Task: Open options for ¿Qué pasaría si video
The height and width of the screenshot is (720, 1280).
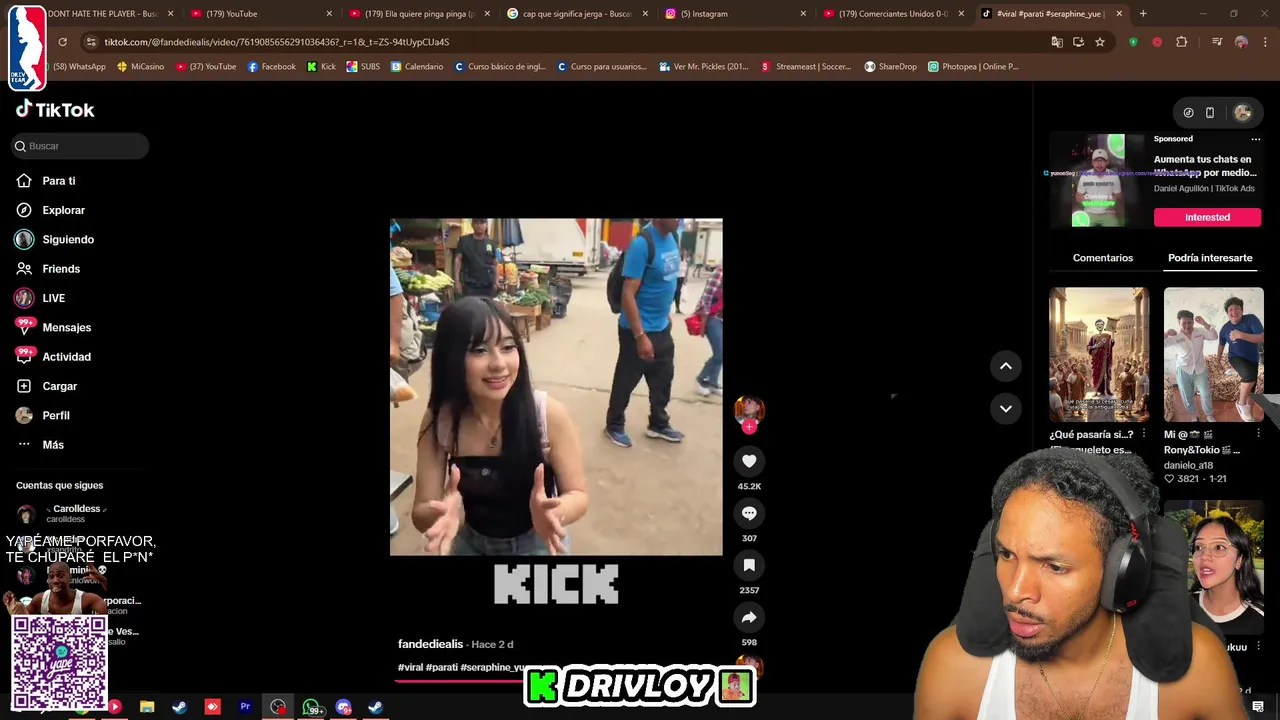Action: point(1144,434)
